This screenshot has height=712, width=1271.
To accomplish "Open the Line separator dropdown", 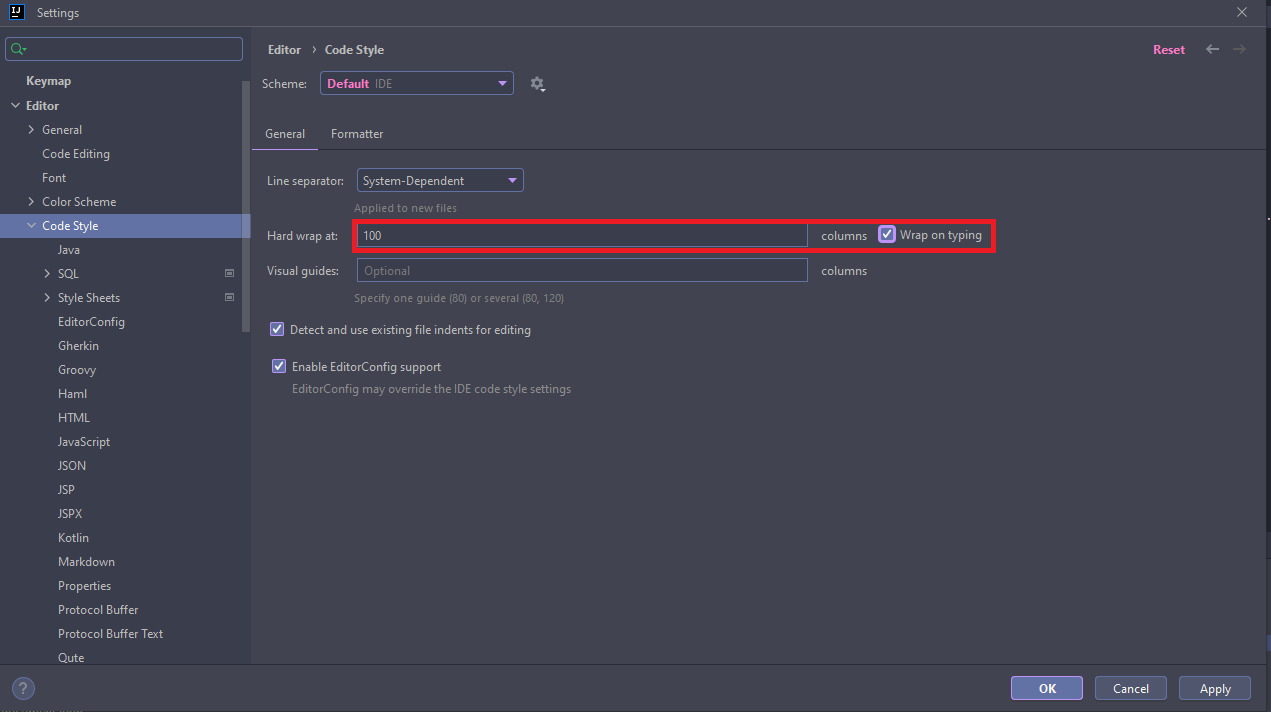I will point(440,181).
